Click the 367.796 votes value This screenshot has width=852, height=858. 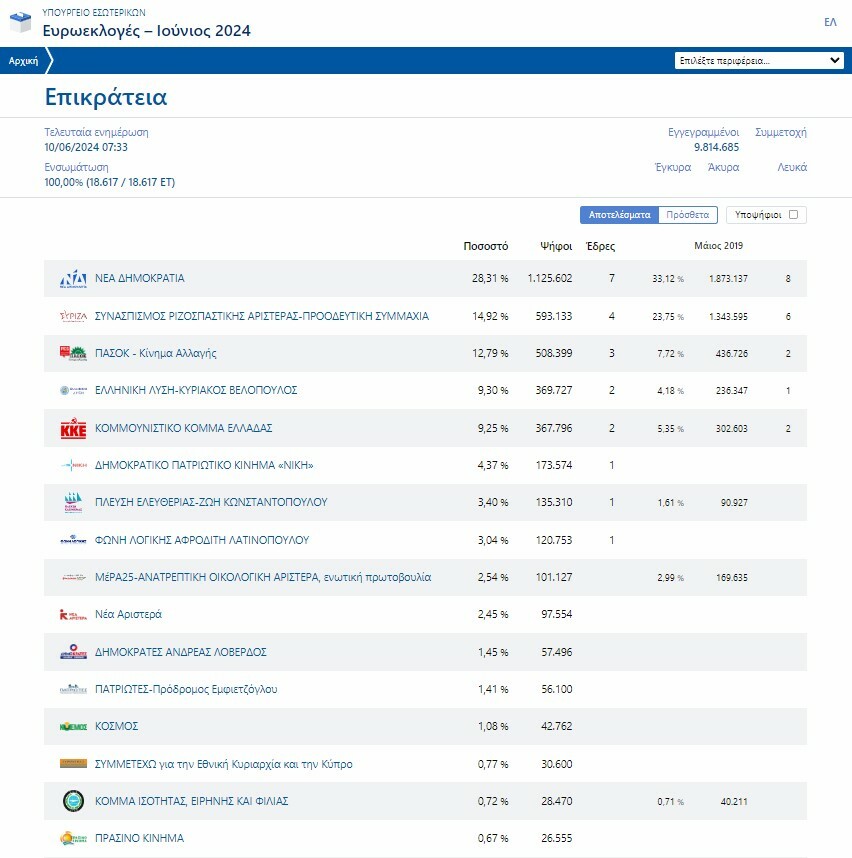[x=554, y=428]
